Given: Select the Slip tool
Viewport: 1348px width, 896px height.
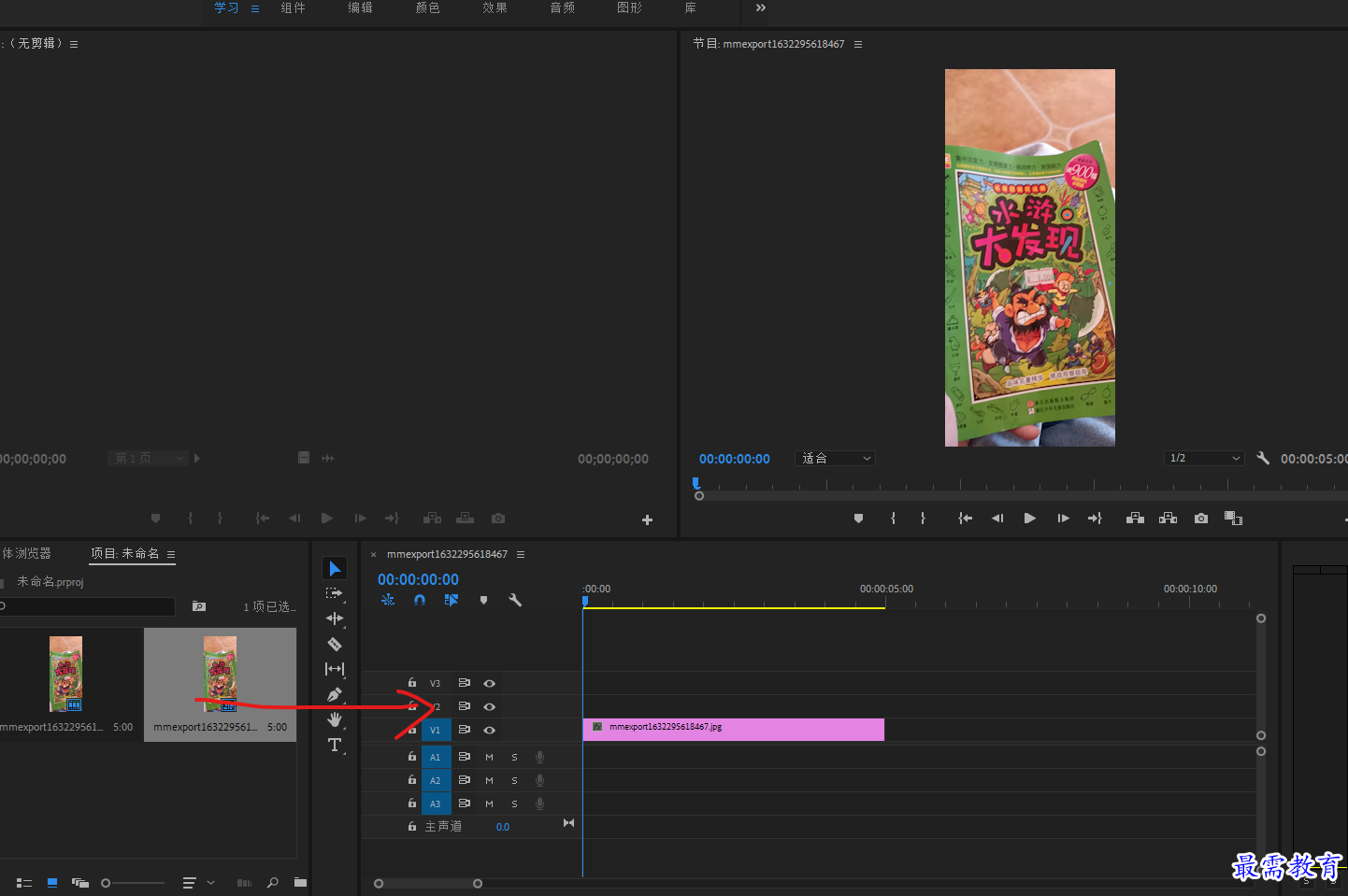Looking at the screenshot, I should point(335,669).
